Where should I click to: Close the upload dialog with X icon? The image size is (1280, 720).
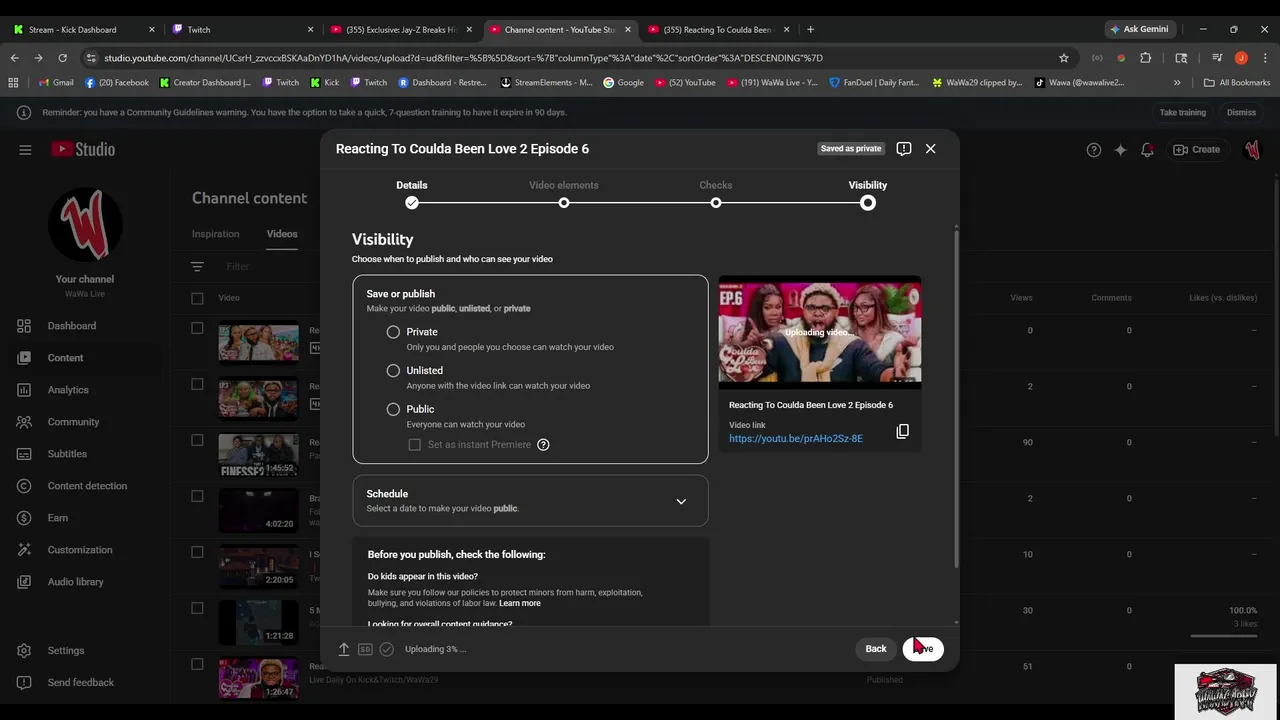pos(931,148)
